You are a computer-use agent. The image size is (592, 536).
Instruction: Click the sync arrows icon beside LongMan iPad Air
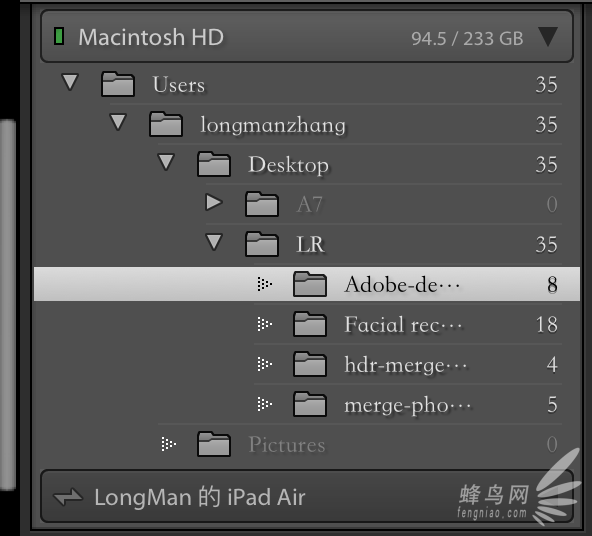tap(68, 497)
